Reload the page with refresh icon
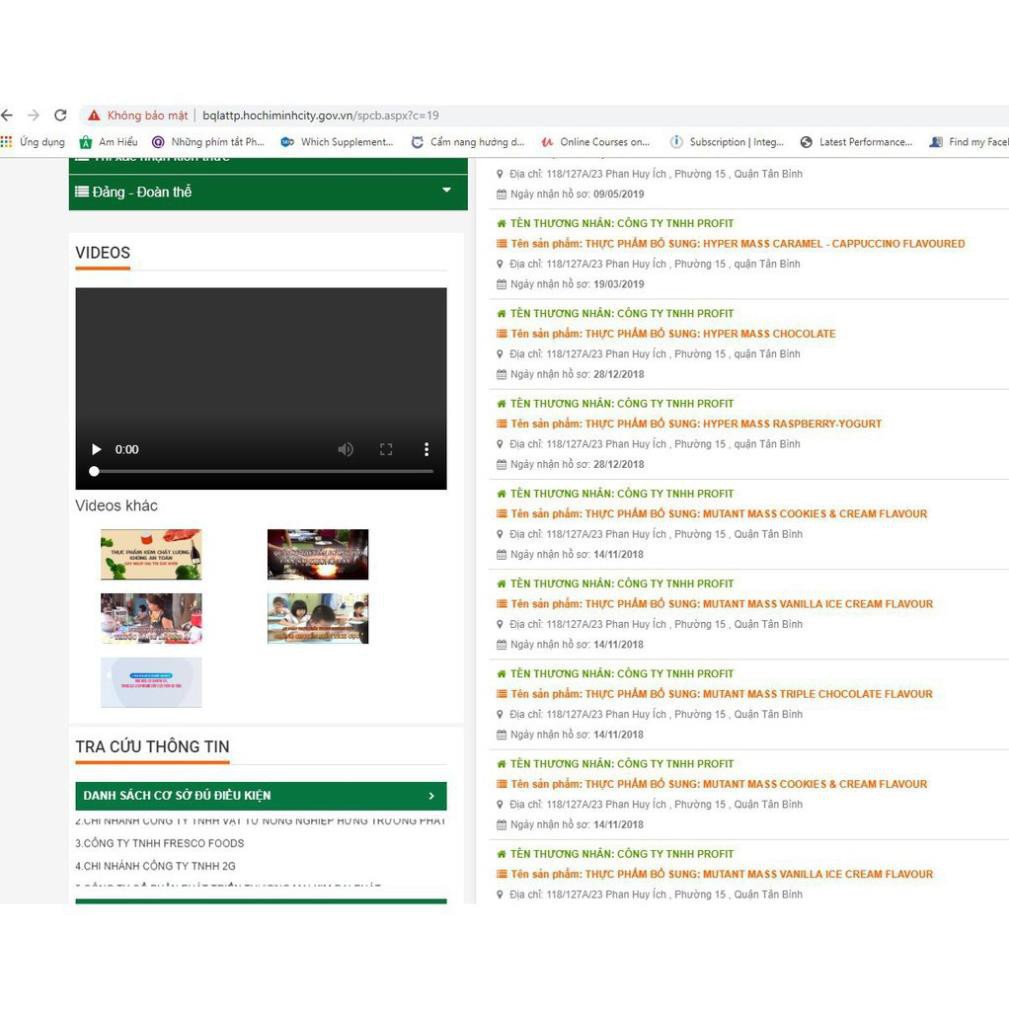The image size is (1009, 1009). coord(60,115)
